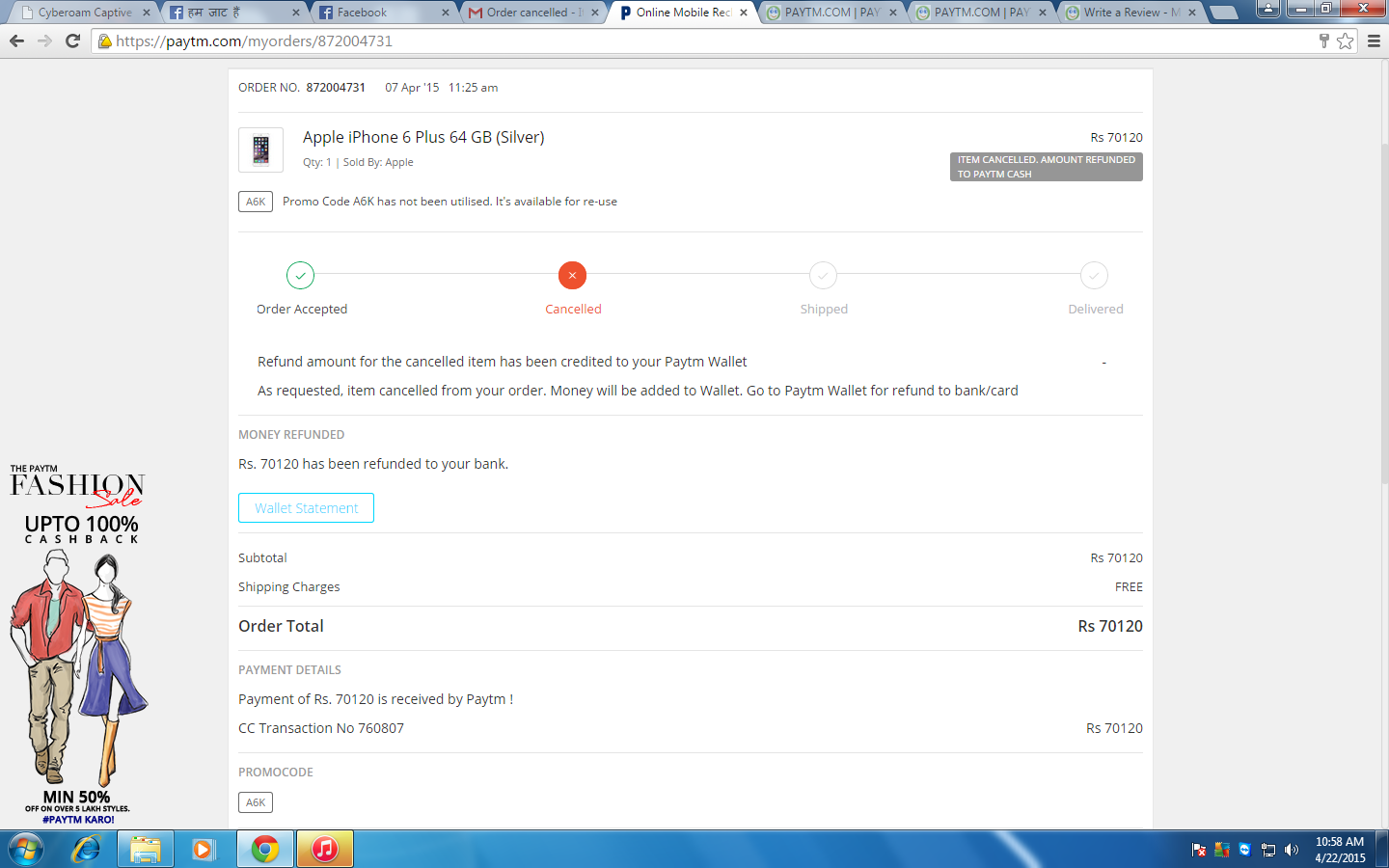The width and height of the screenshot is (1389, 868).
Task: Open the iPhone product thumbnail image
Action: tap(260, 149)
